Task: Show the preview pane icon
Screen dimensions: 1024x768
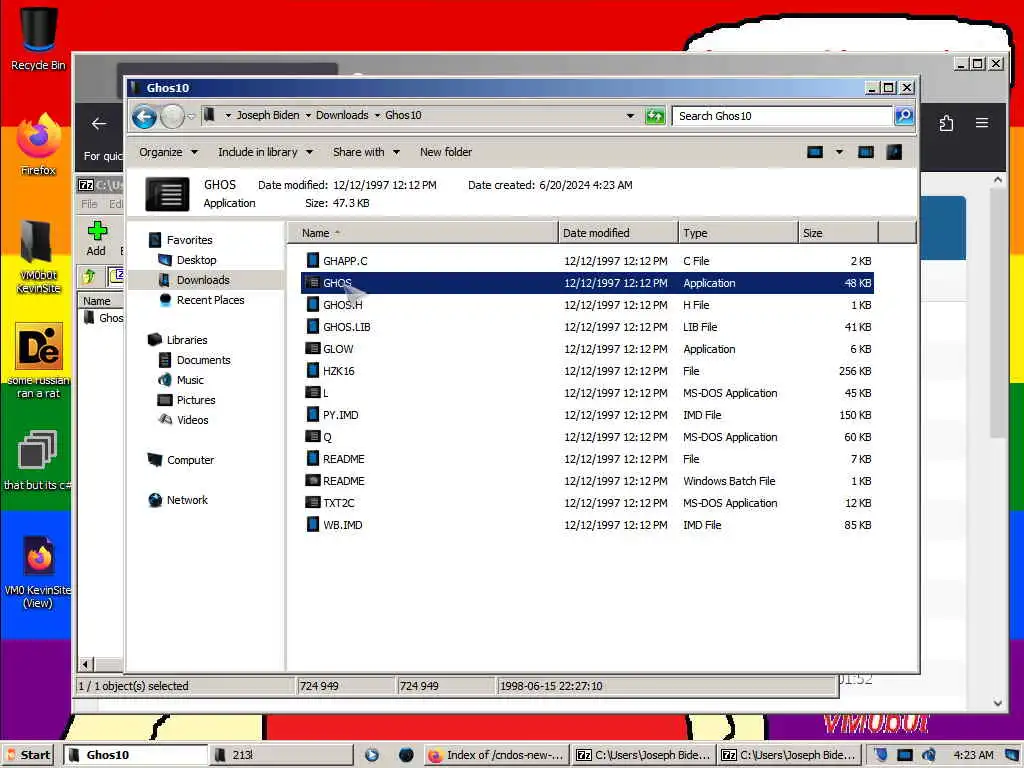Action: (x=865, y=152)
